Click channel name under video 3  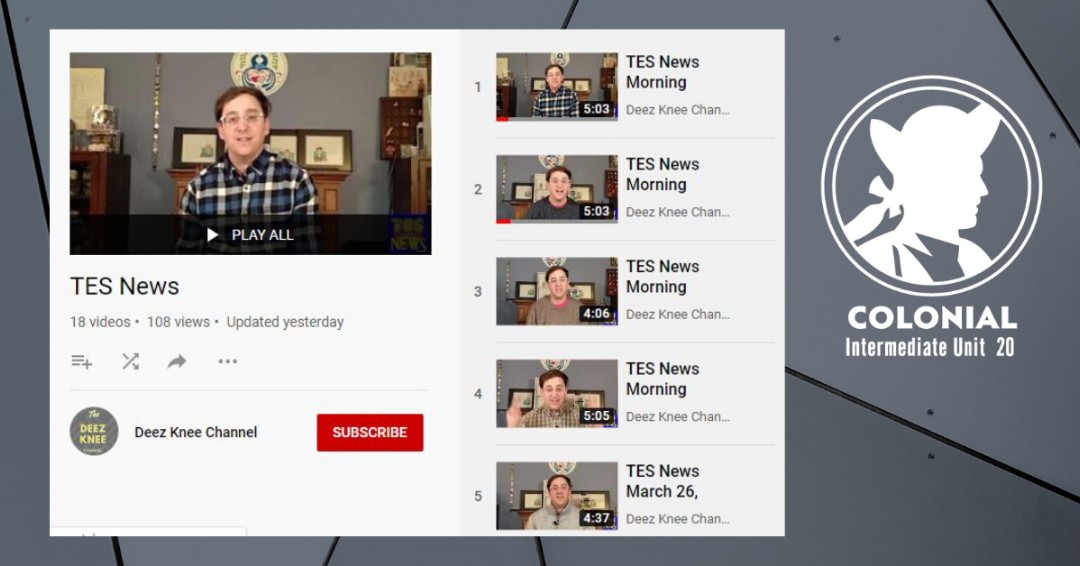678,314
